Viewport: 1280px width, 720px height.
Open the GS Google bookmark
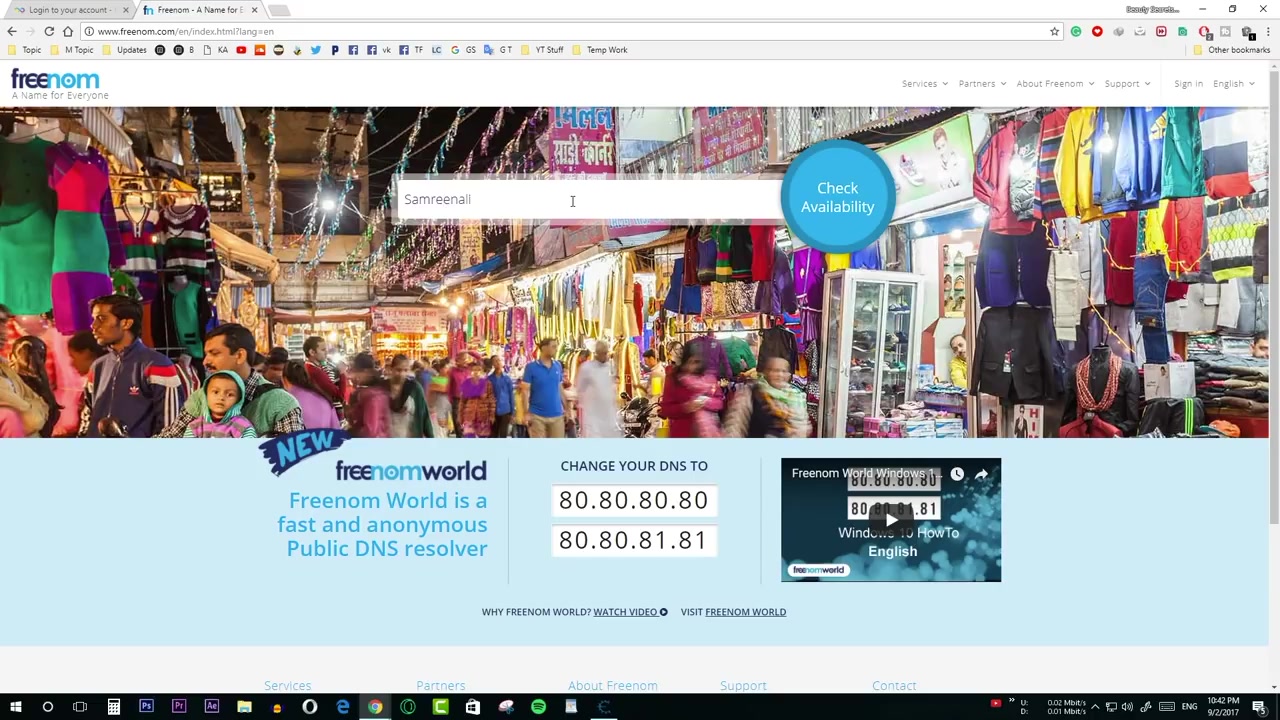pyautogui.click(x=463, y=50)
